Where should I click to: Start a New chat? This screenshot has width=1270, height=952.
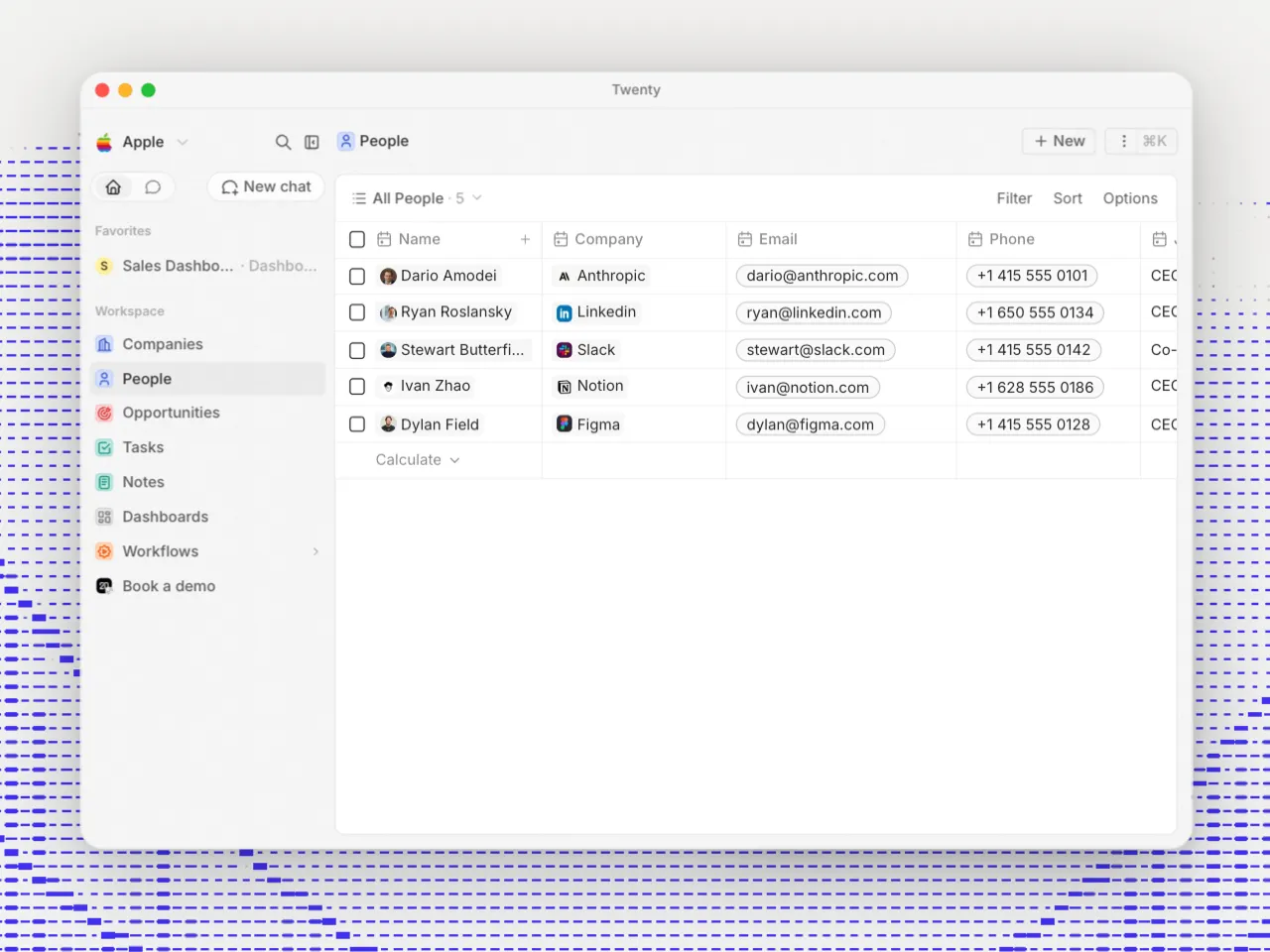point(266,186)
